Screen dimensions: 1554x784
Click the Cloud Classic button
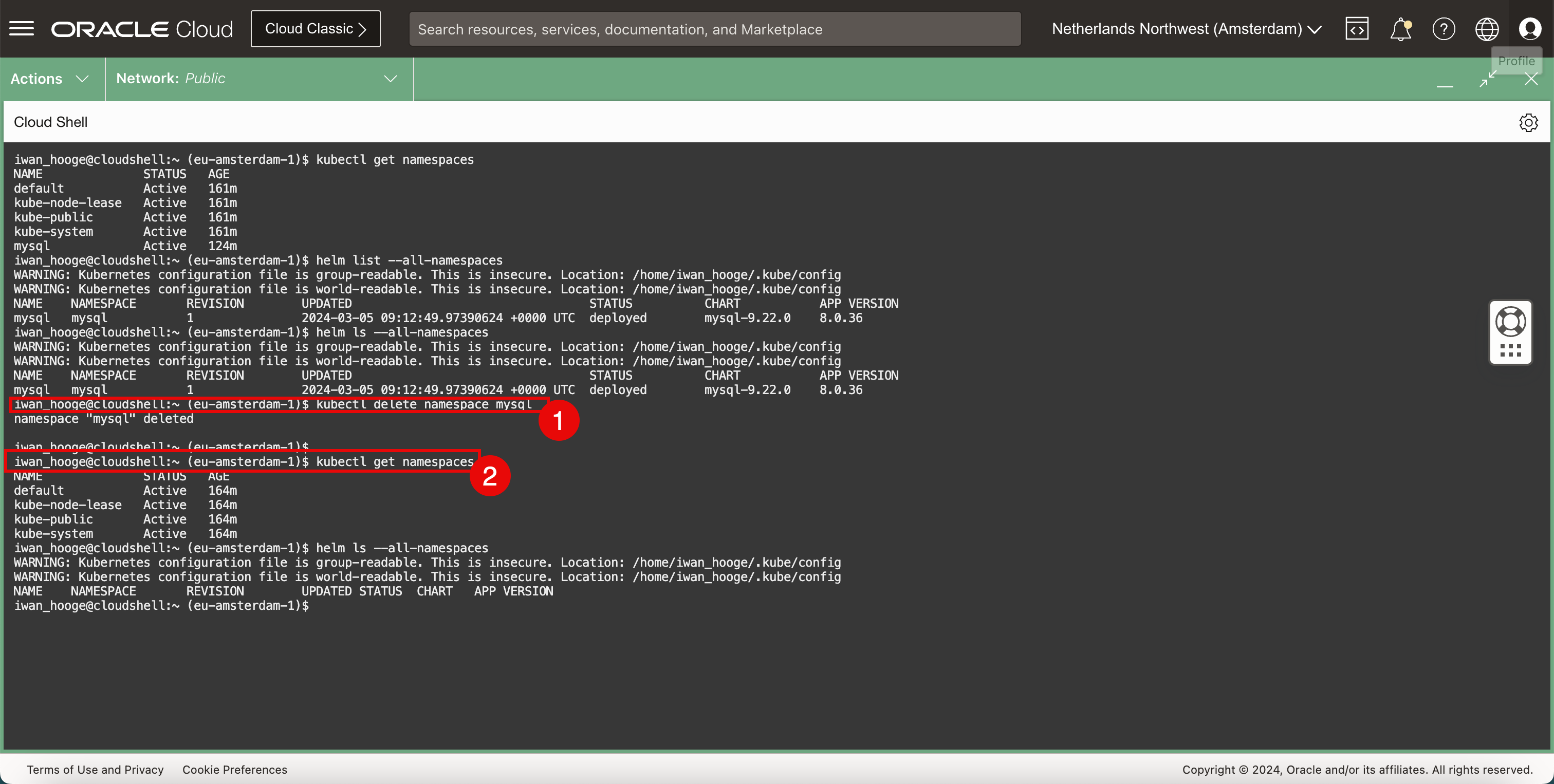(x=316, y=29)
